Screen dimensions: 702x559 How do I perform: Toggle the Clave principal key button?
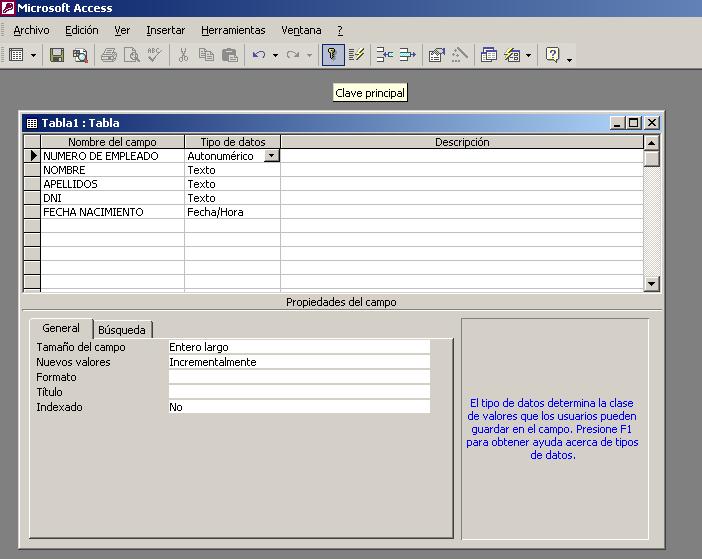(333, 55)
